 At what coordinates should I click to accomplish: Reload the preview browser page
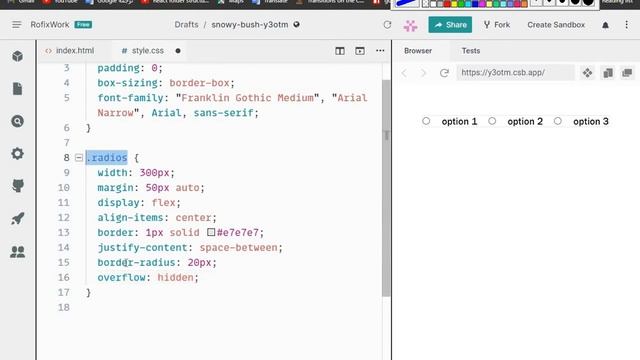pyautogui.click(x=444, y=73)
